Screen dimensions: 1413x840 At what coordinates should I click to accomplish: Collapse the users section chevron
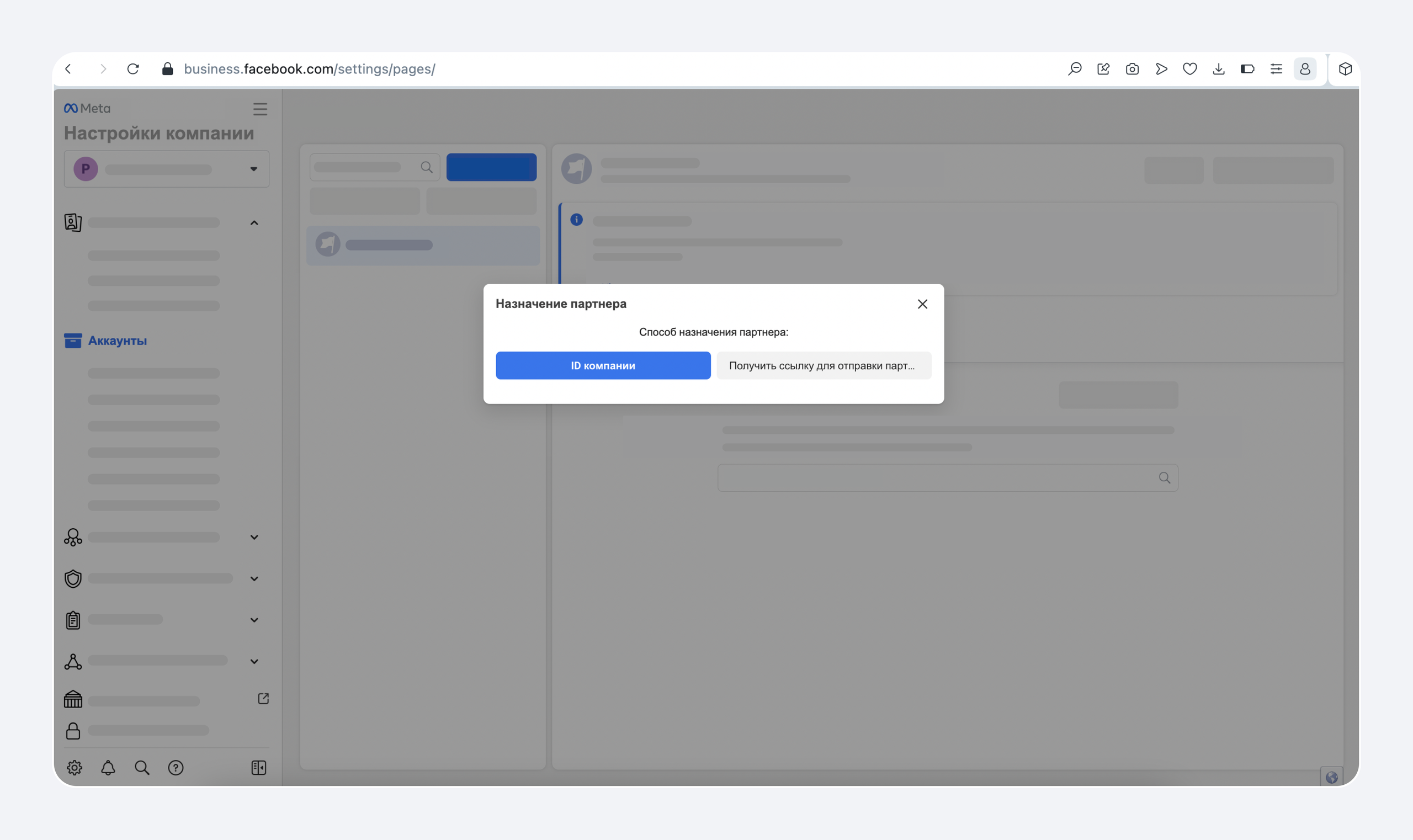click(254, 223)
